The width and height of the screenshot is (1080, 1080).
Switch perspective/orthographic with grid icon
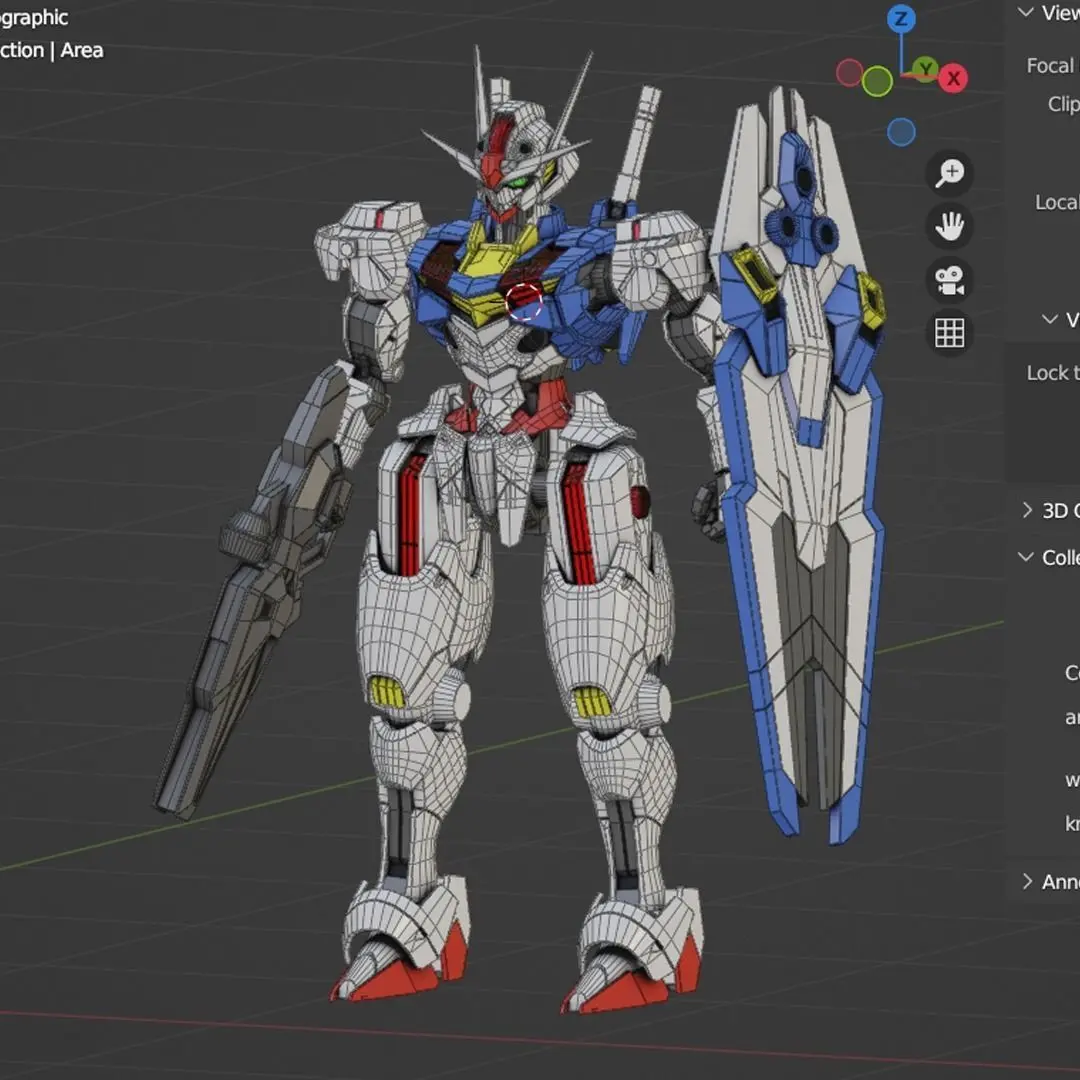[949, 333]
